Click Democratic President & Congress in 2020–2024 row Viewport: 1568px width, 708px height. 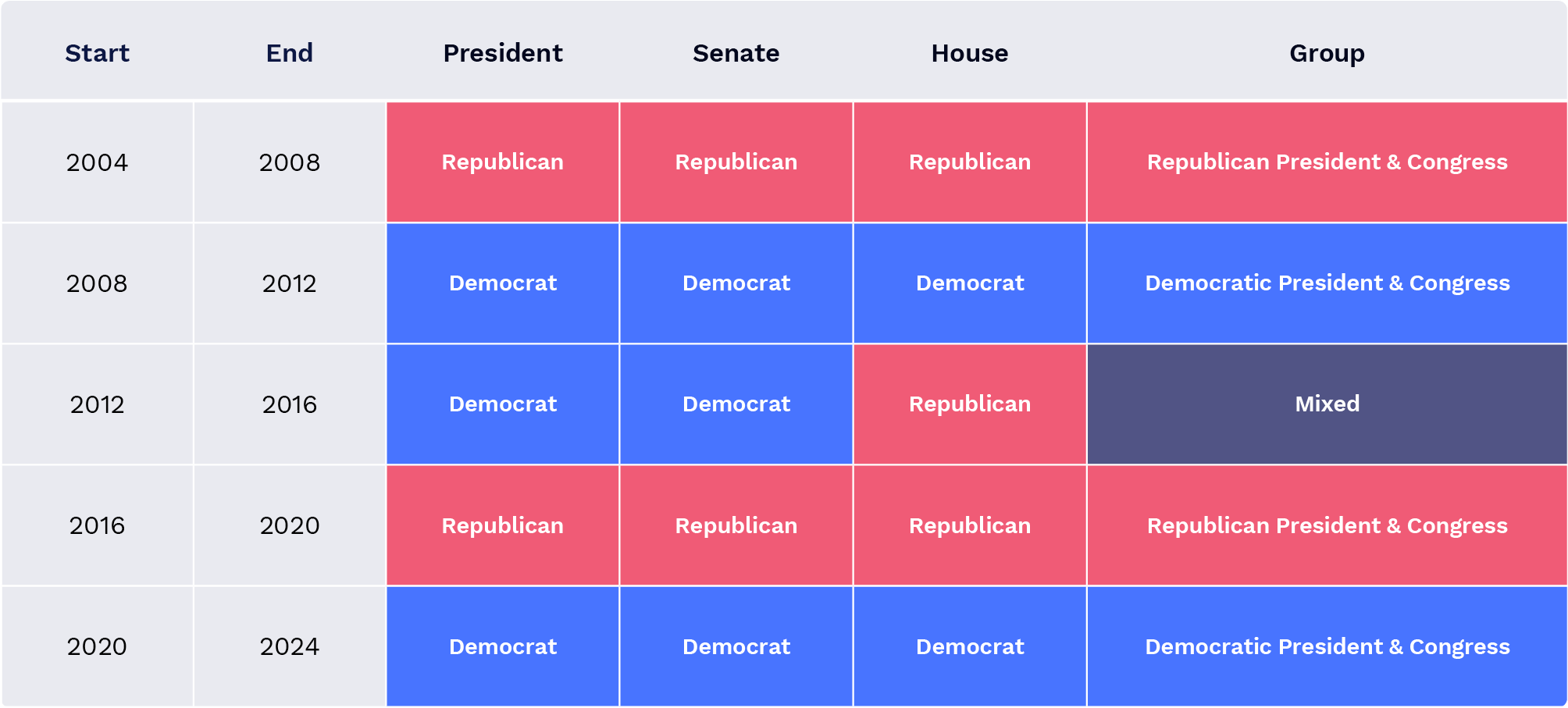pos(1327,646)
